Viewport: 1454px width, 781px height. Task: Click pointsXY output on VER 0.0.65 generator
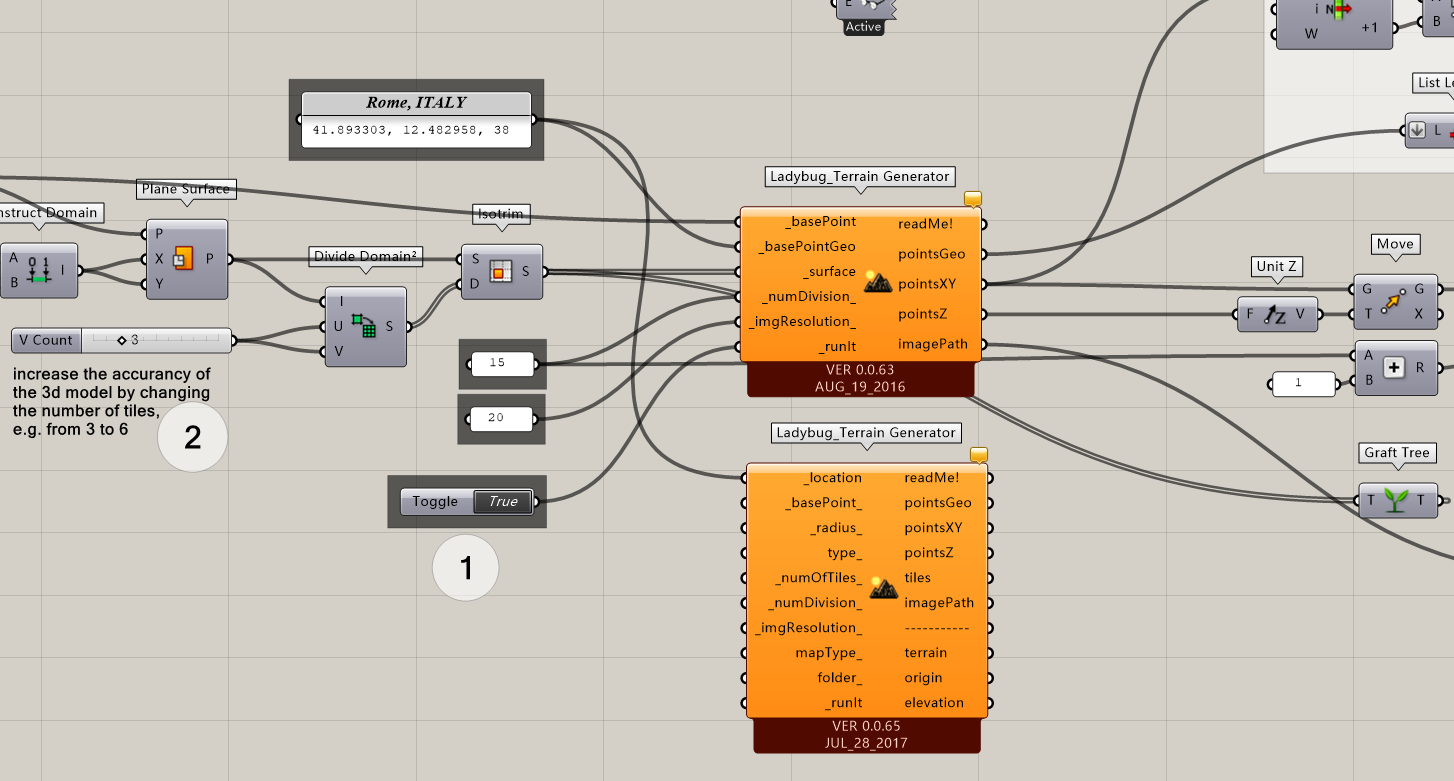(933, 528)
